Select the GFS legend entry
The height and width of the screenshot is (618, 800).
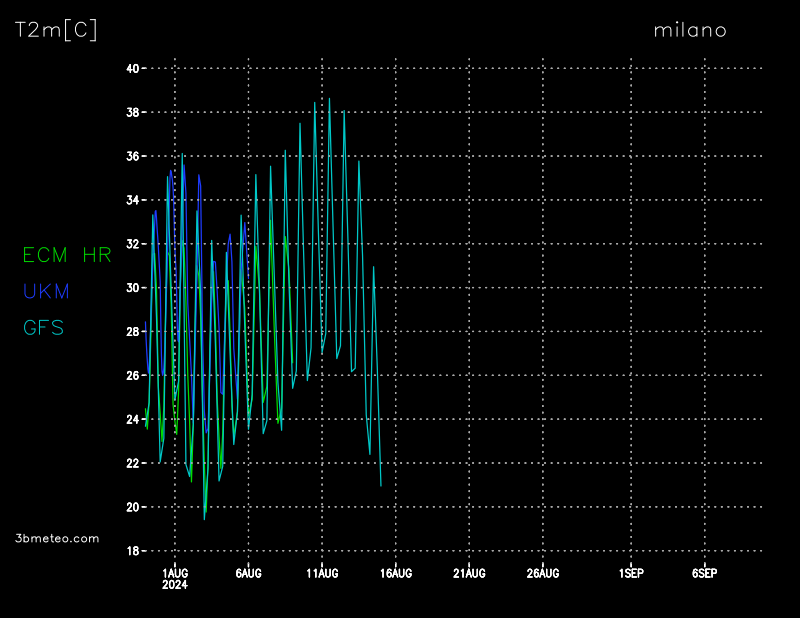(43, 328)
